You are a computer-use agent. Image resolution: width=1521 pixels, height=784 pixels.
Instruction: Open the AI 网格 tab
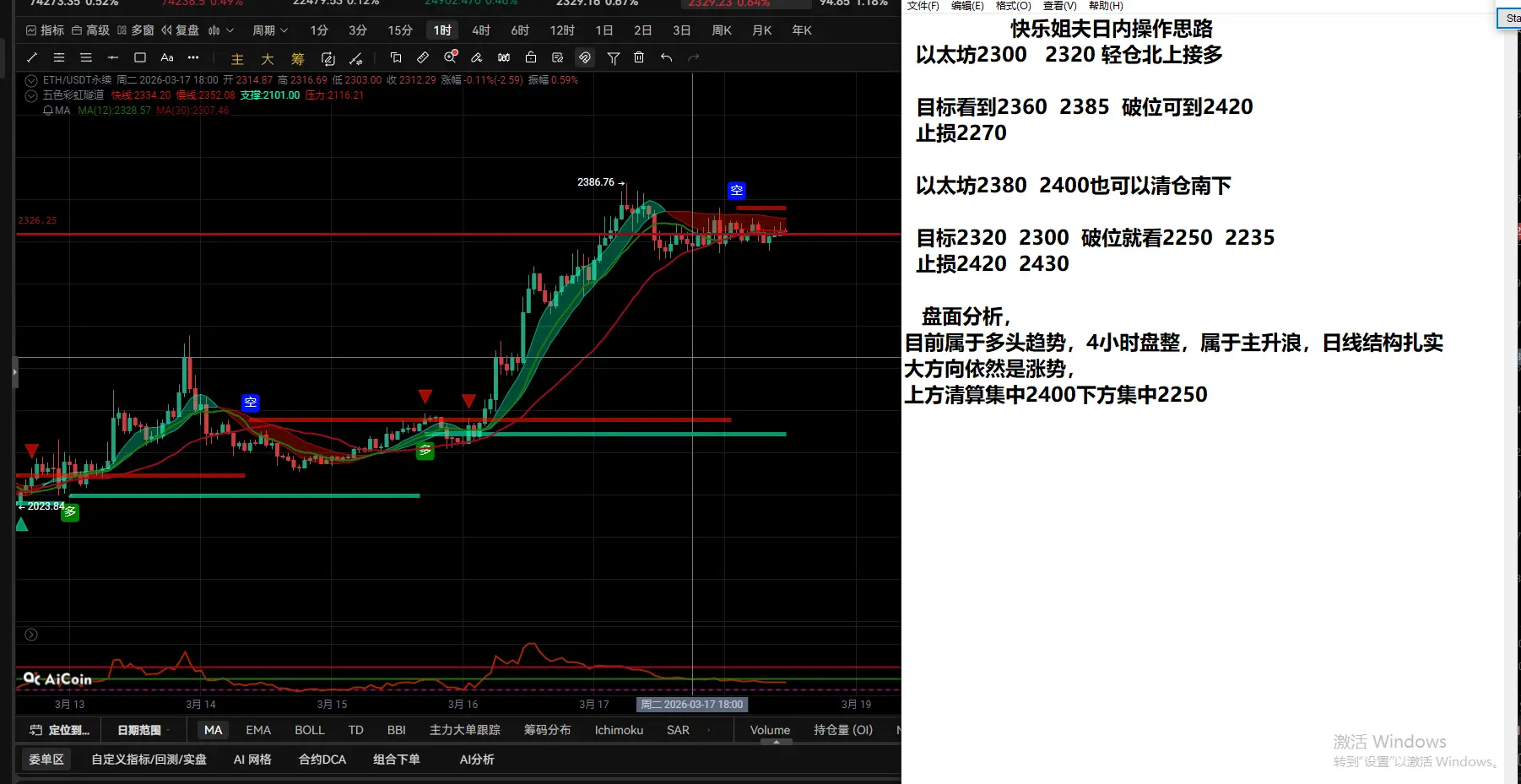pyautogui.click(x=252, y=760)
